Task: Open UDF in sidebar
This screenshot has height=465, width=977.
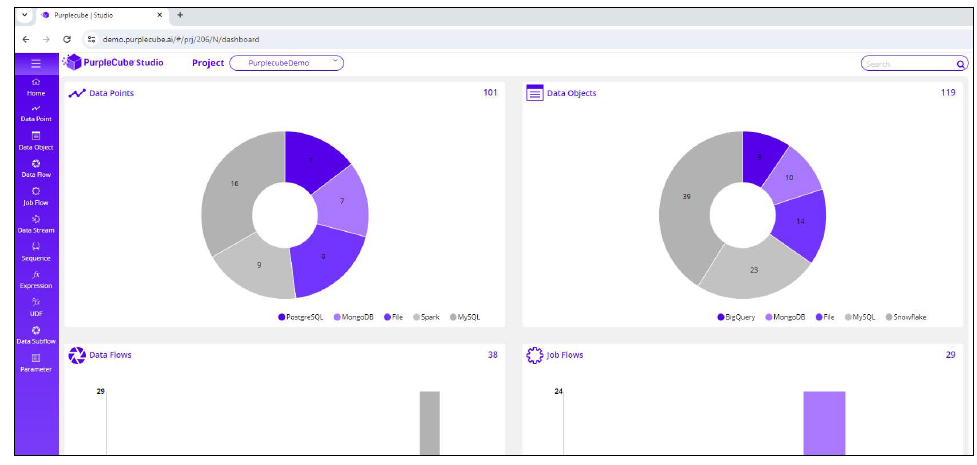Action: coord(36,308)
